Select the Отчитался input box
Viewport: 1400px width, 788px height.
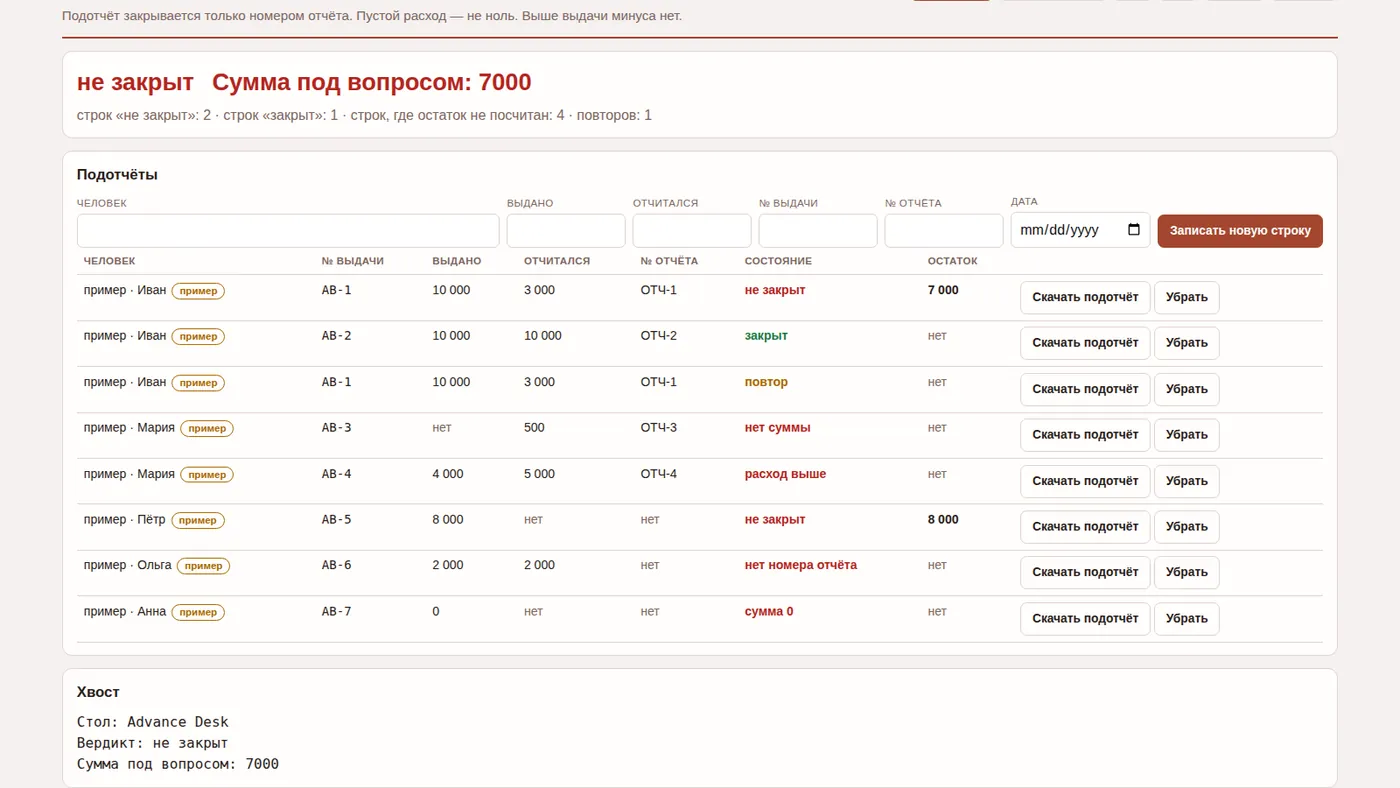click(692, 230)
